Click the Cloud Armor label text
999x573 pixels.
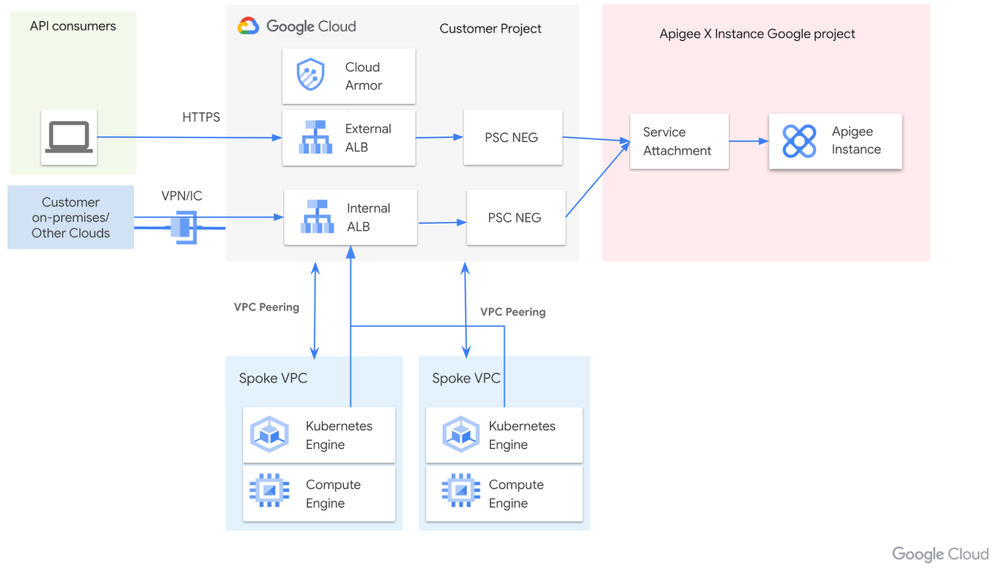363,76
